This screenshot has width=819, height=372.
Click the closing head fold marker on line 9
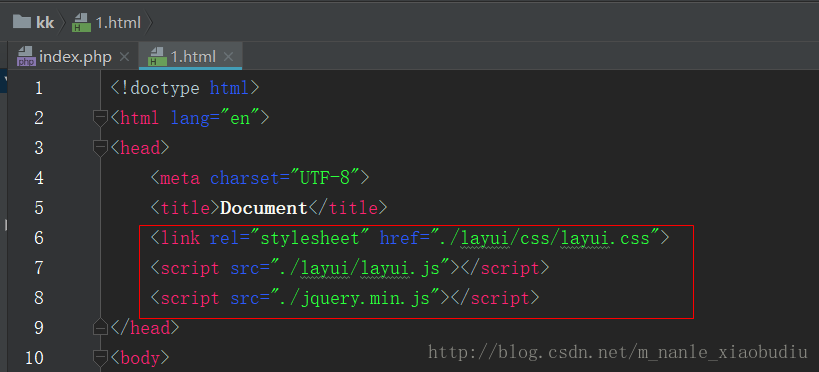click(x=100, y=328)
